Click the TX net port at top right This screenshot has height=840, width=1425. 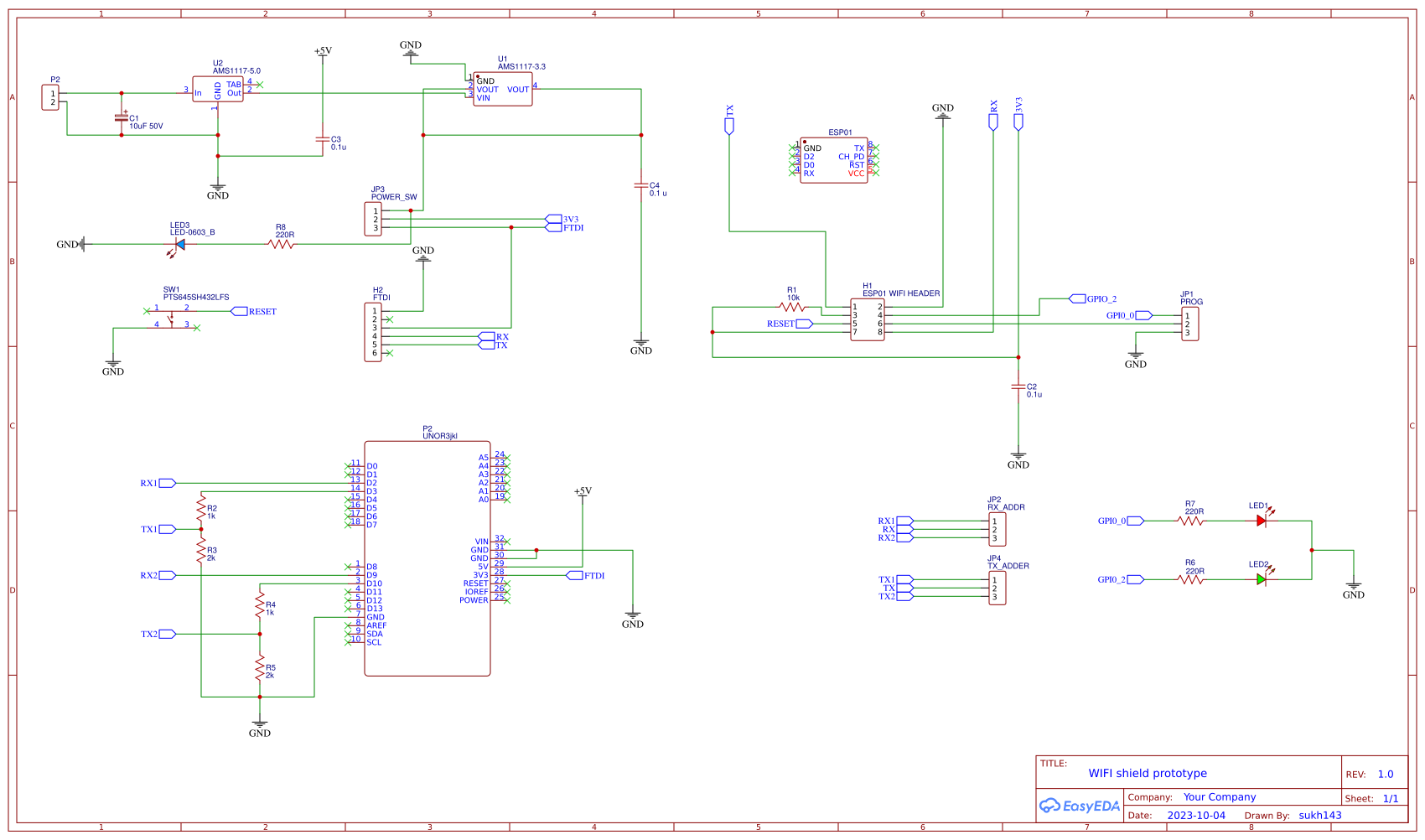pyautogui.click(x=729, y=122)
